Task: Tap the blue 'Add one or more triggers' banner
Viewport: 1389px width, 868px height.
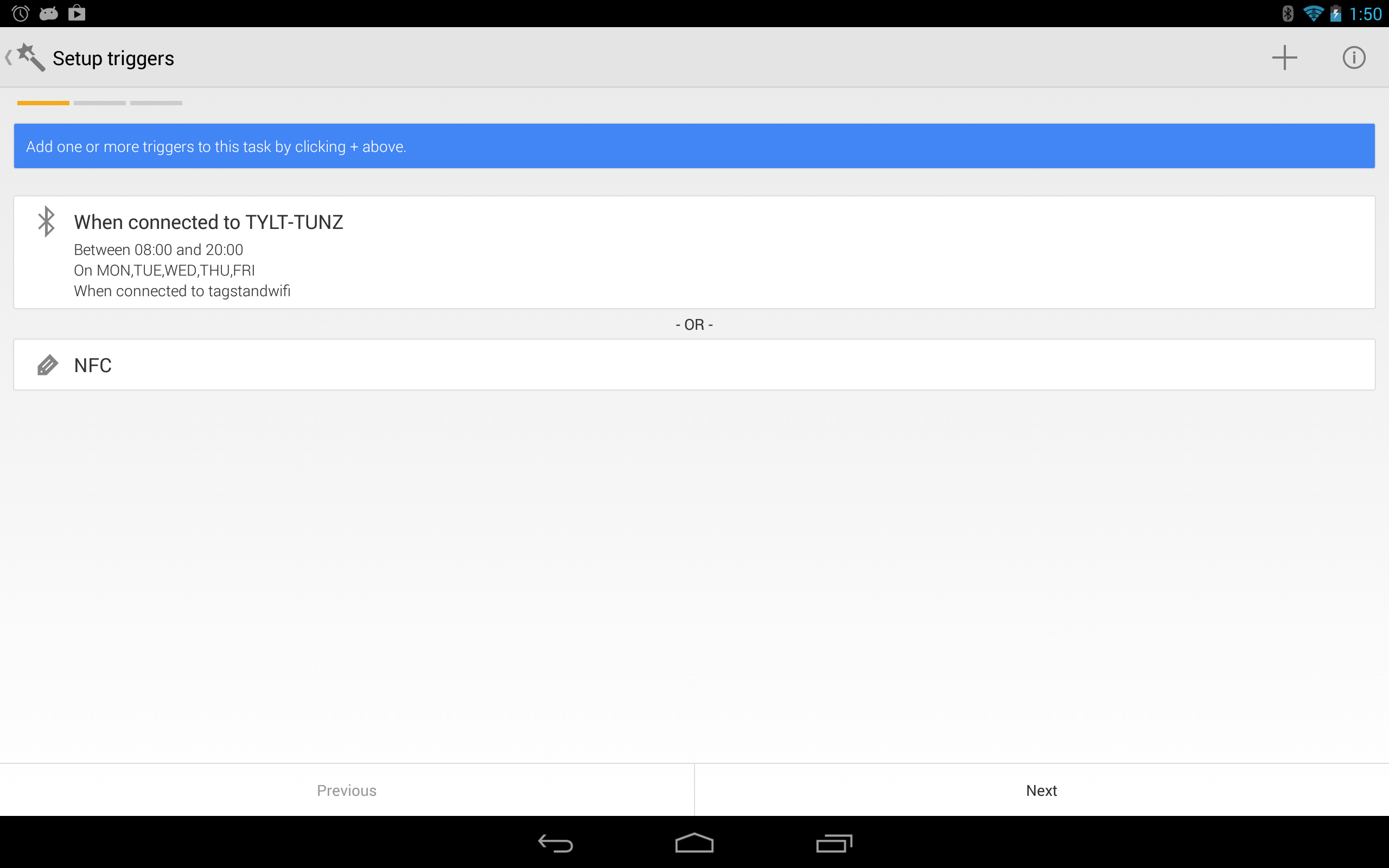Action: (694, 146)
